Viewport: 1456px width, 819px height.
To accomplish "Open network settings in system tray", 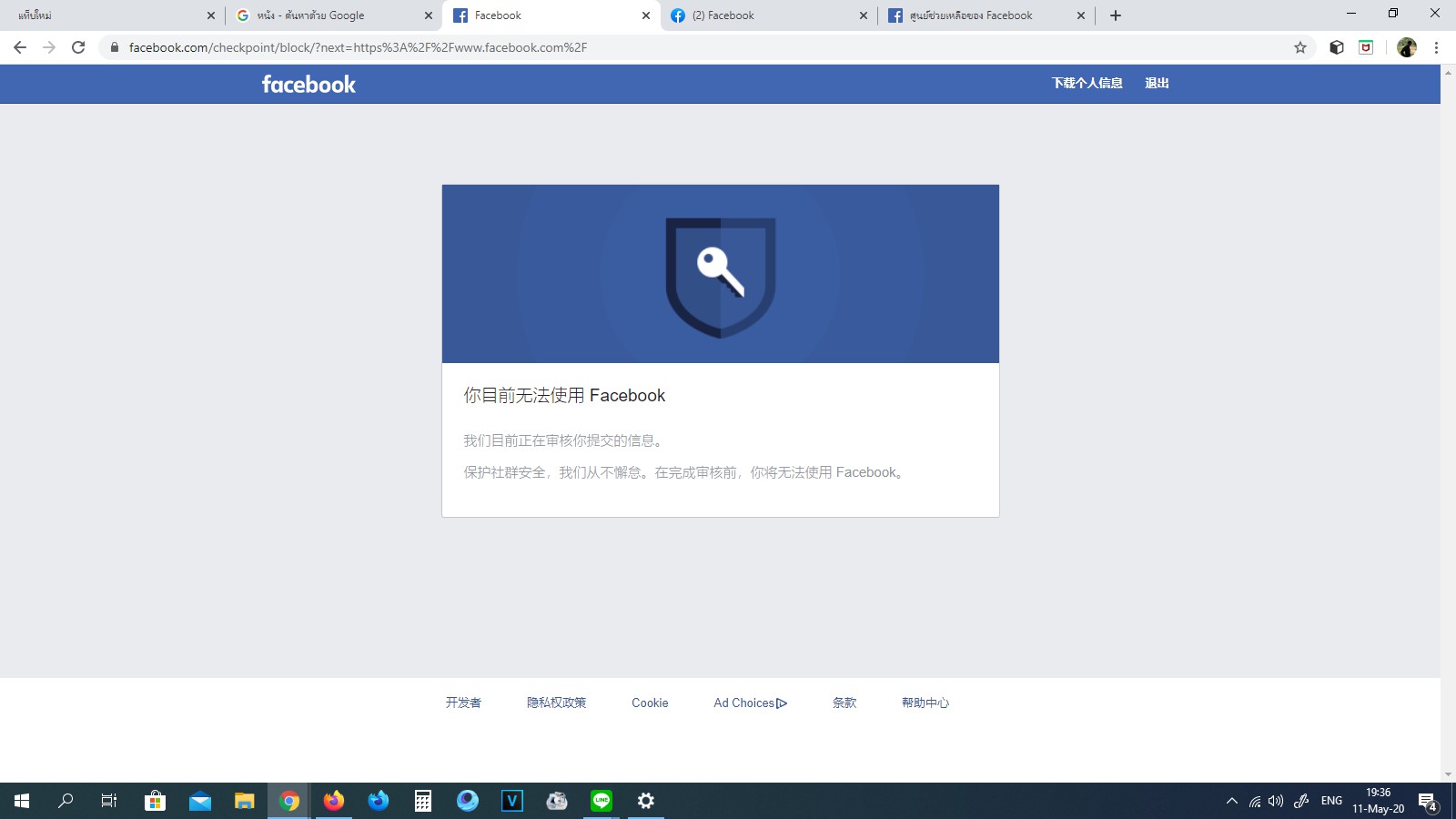I will 1255,801.
